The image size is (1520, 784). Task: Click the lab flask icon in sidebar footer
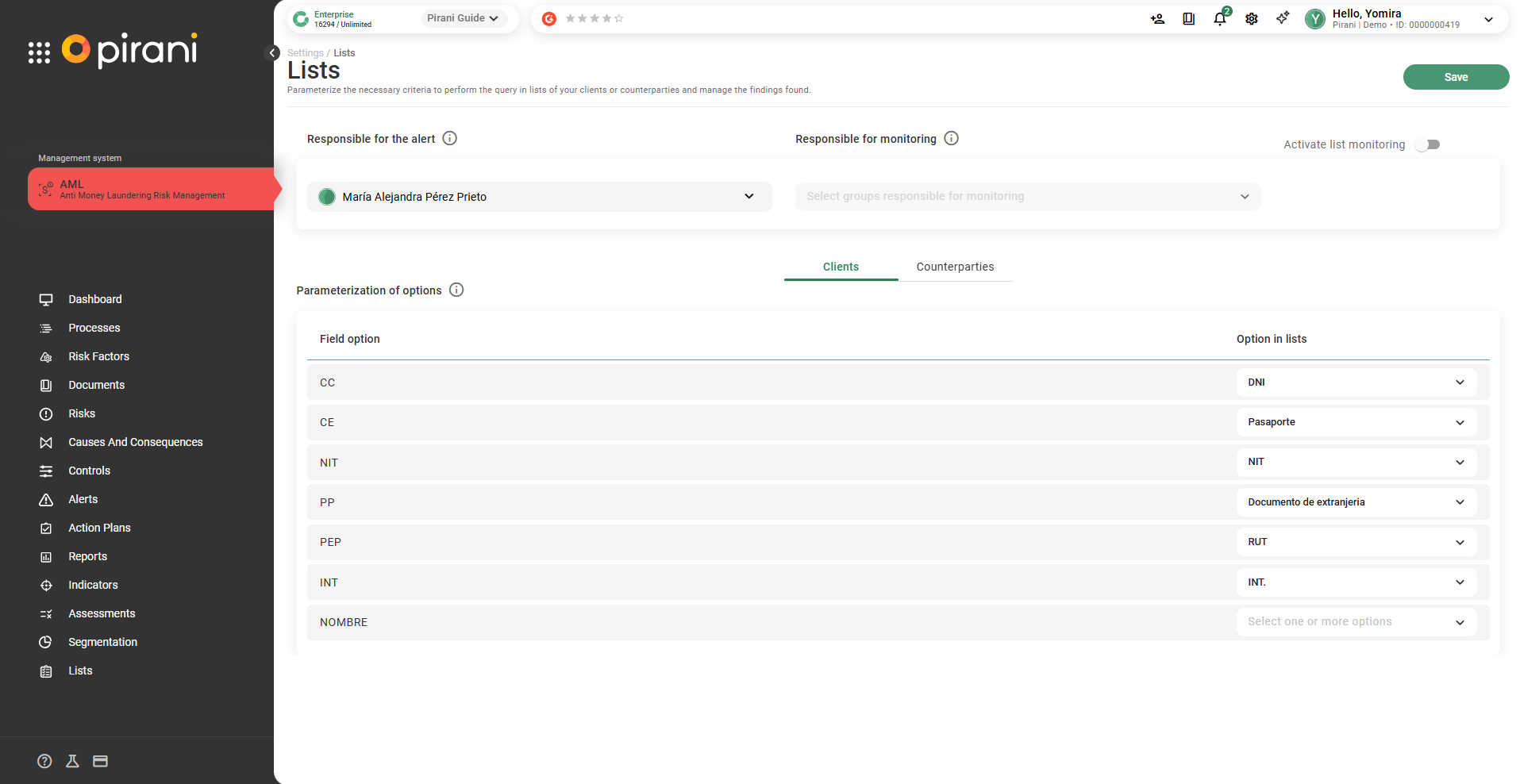click(x=72, y=761)
